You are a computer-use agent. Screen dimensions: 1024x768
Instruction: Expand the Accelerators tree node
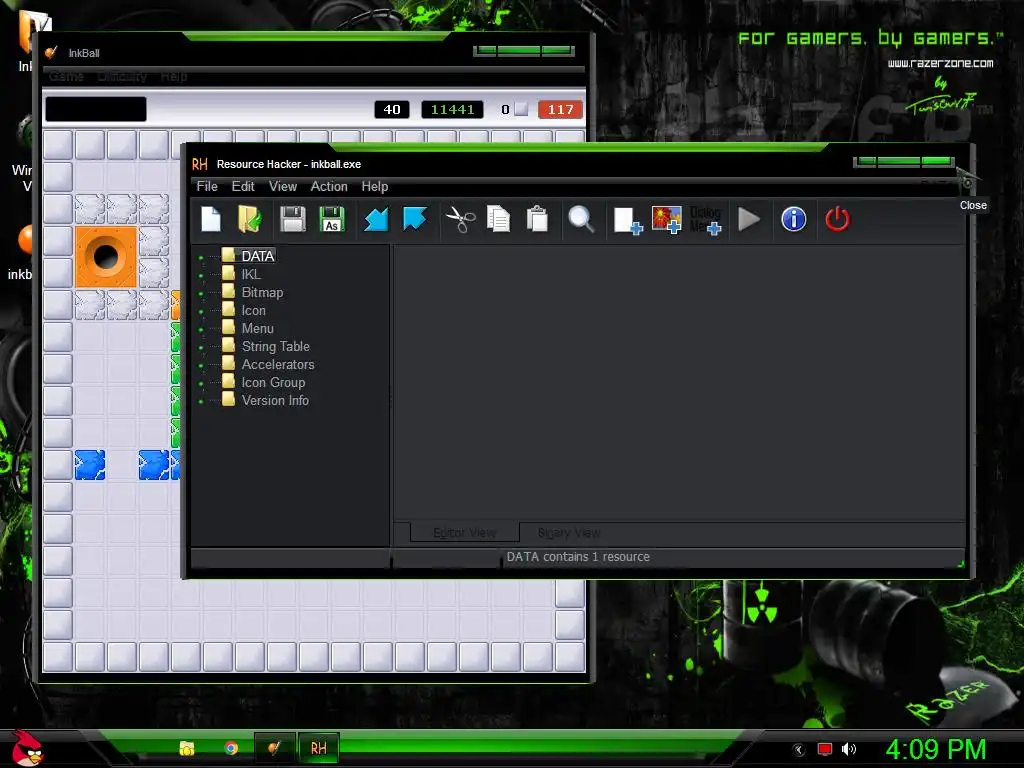[x=201, y=365]
